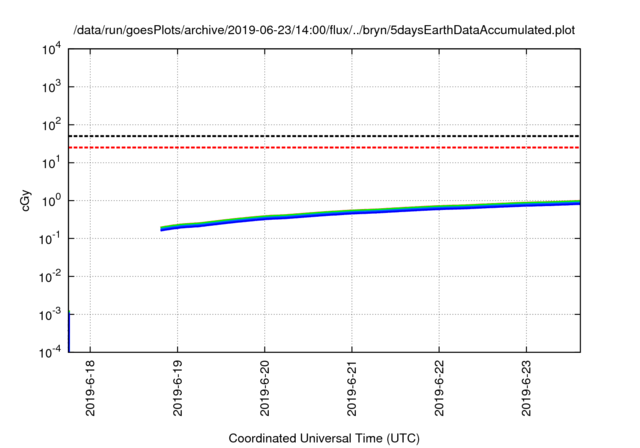
Task: Click the red dashed threshold line
Action: (x=324, y=147)
